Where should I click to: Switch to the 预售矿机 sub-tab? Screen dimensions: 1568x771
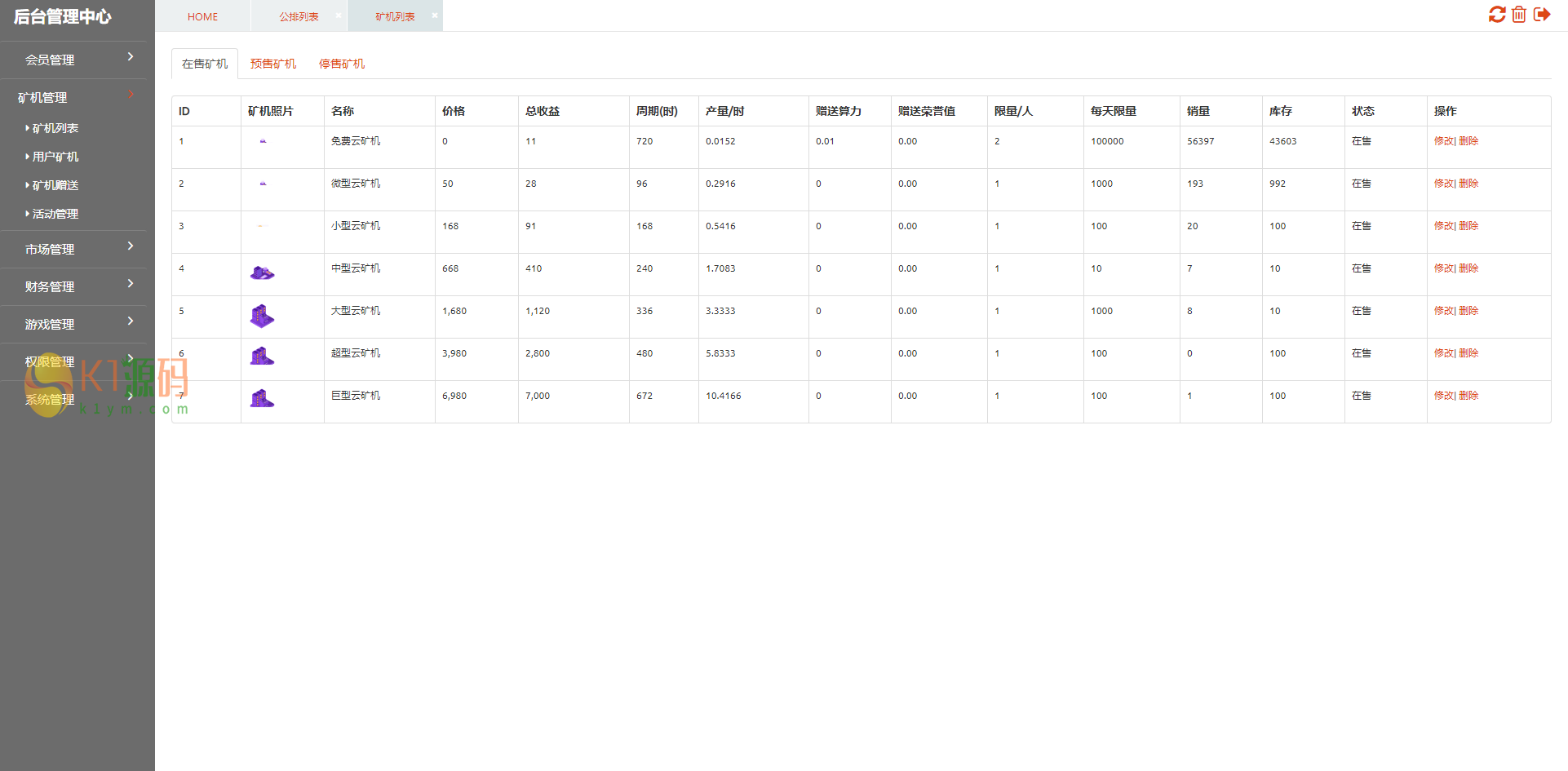click(x=273, y=64)
